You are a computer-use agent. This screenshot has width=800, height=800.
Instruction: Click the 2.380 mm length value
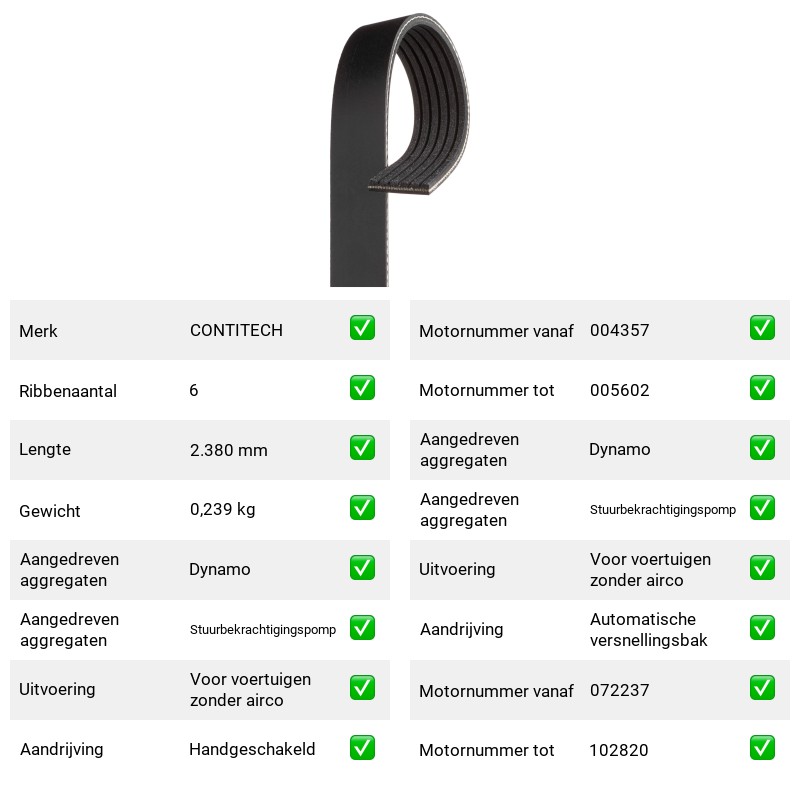coord(229,450)
